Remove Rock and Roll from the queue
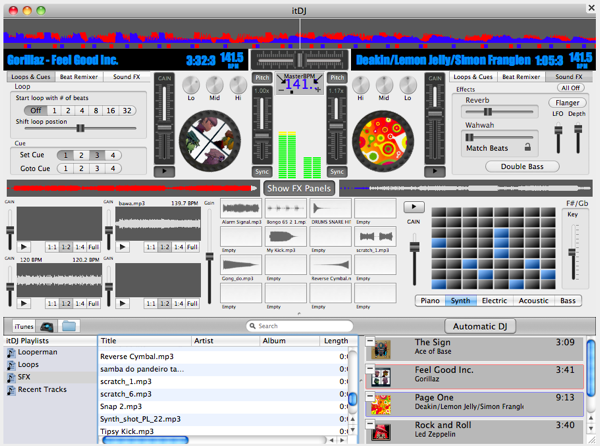 (x=370, y=424)
